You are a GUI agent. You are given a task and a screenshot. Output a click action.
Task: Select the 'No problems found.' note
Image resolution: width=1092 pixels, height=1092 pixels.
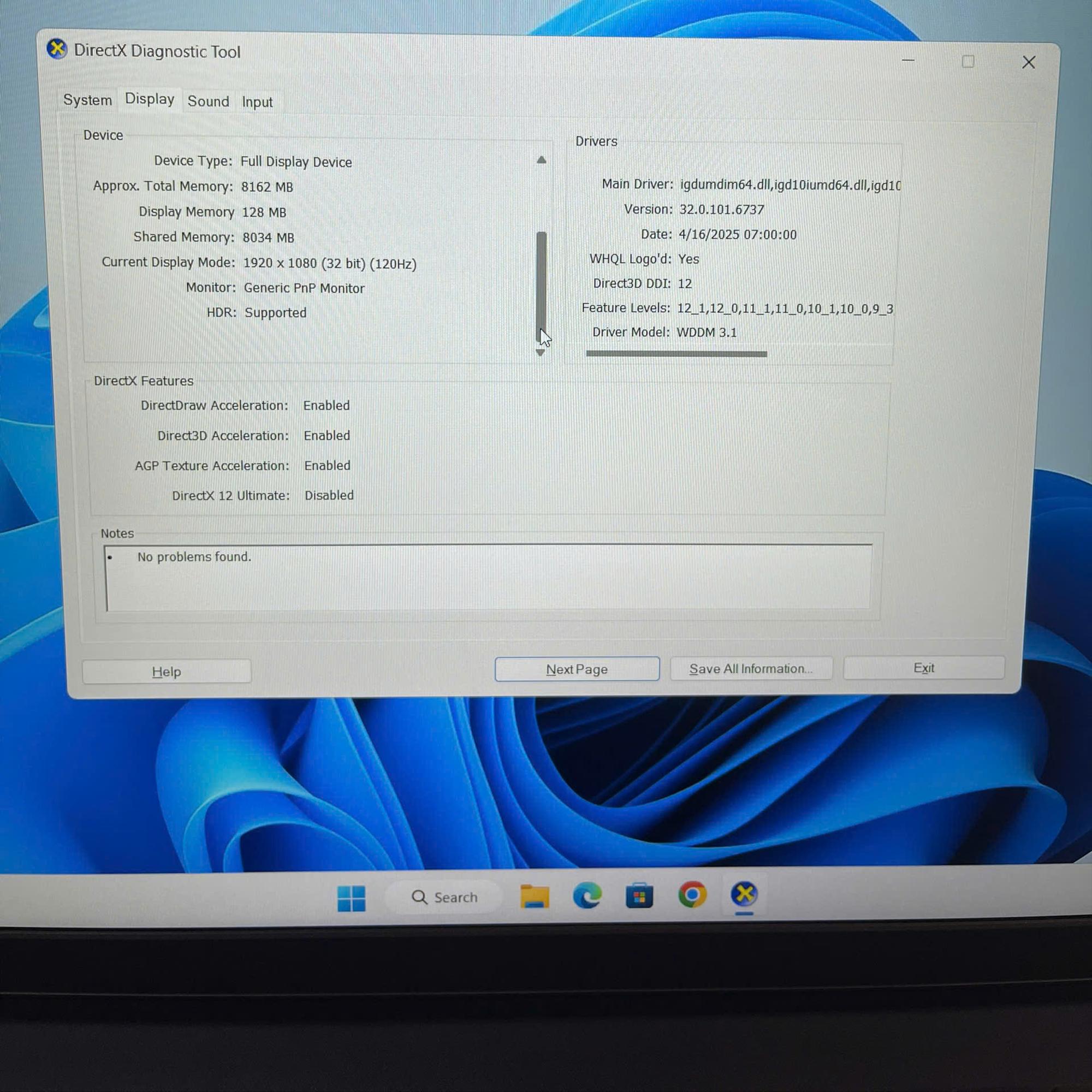pos(194,557)
